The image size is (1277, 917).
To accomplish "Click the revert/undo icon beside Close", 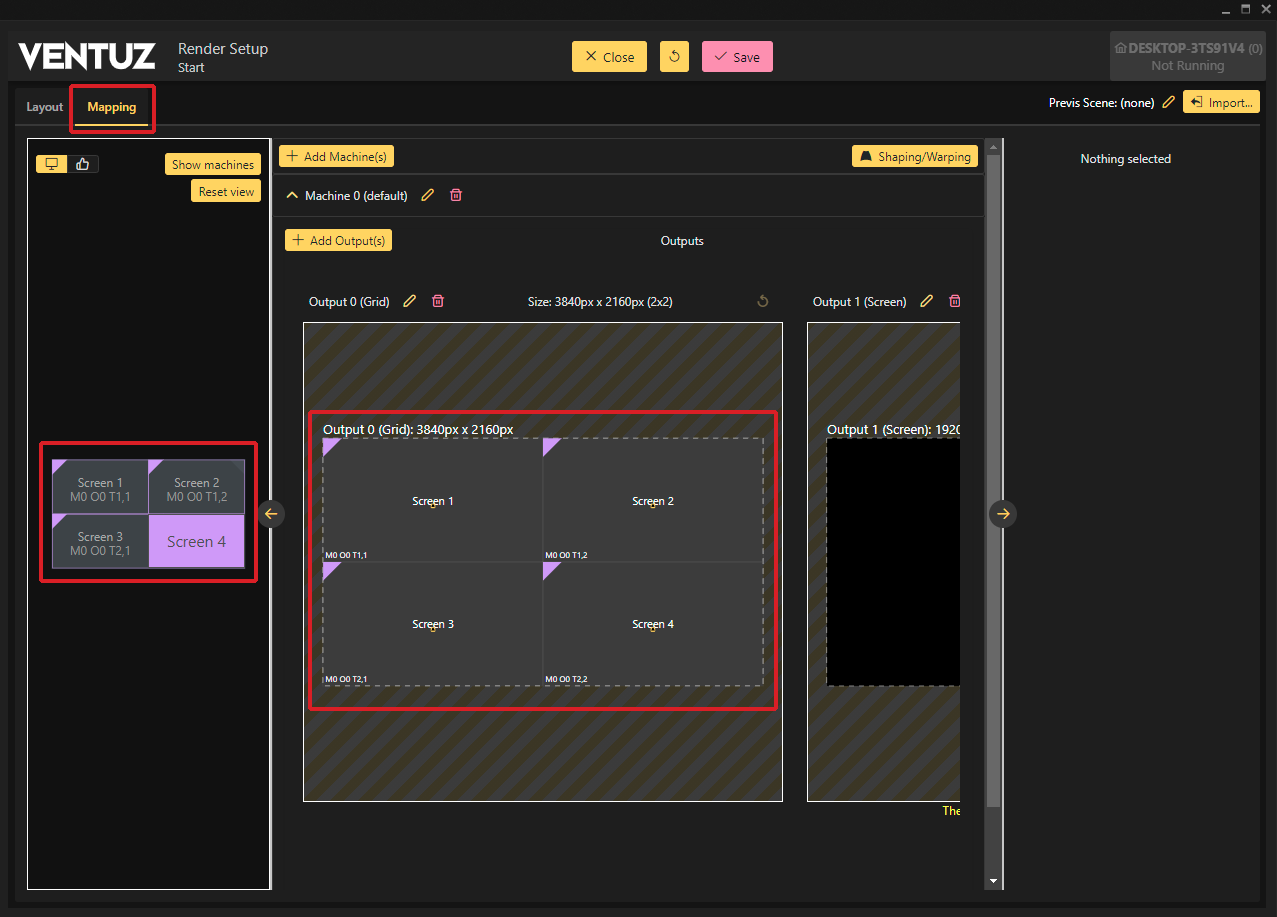I will [x=674, y=57].
